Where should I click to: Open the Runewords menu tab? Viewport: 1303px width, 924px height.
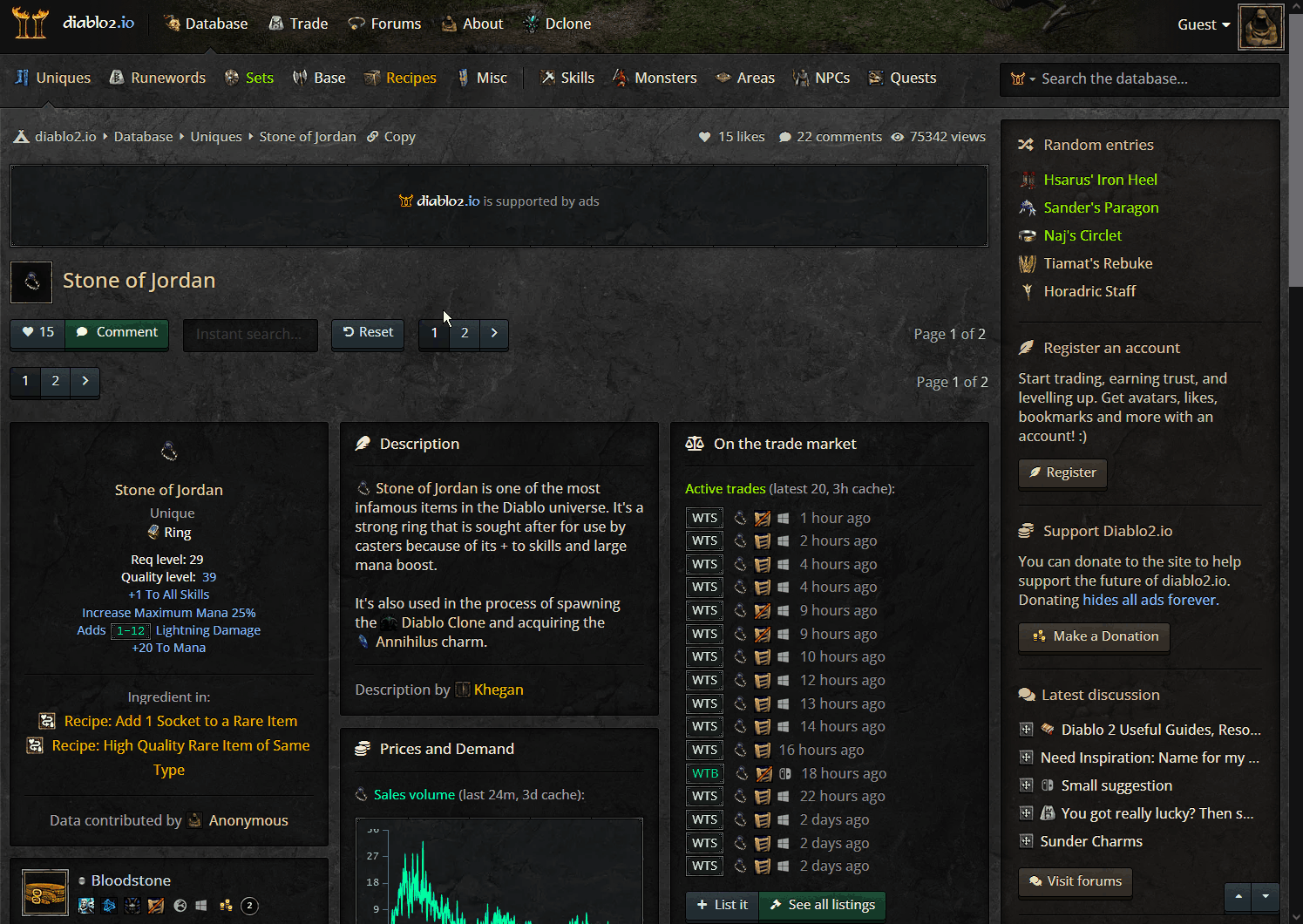coord(157,78)
